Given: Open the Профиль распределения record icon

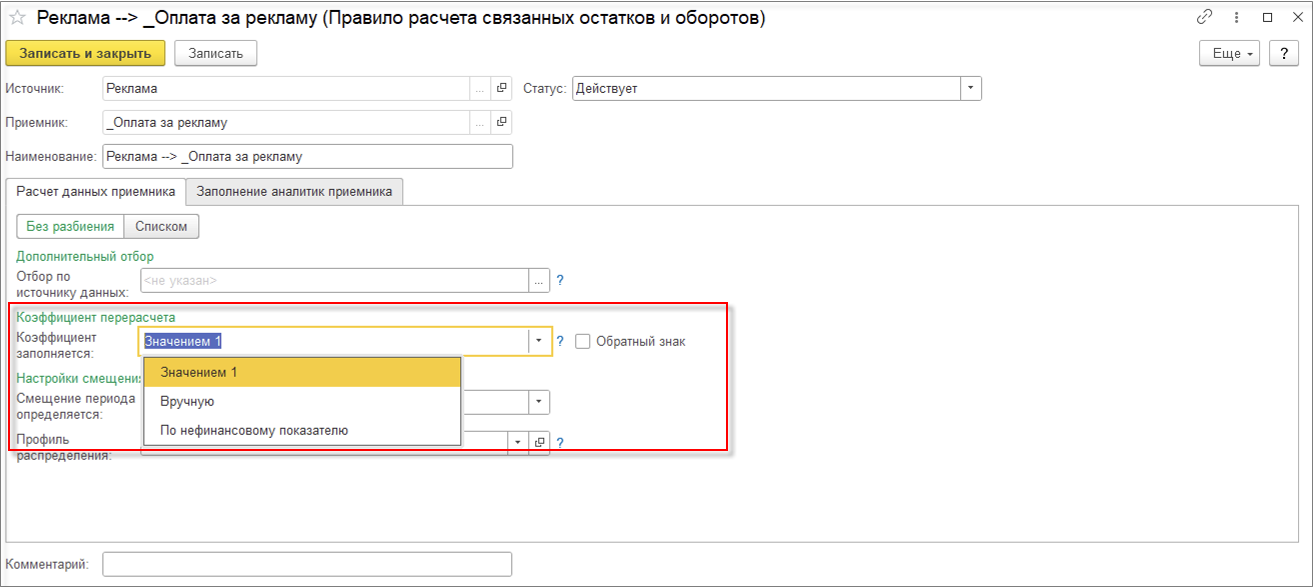Looking at the screenshot, I should 540,442.
